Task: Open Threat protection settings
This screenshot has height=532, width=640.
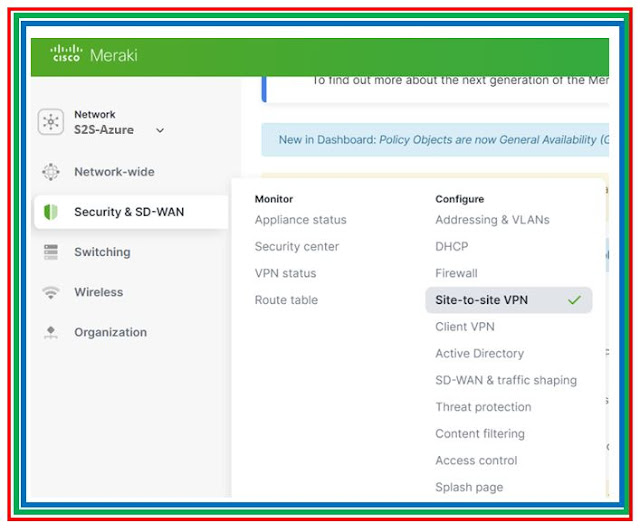Action: (483, 407)
